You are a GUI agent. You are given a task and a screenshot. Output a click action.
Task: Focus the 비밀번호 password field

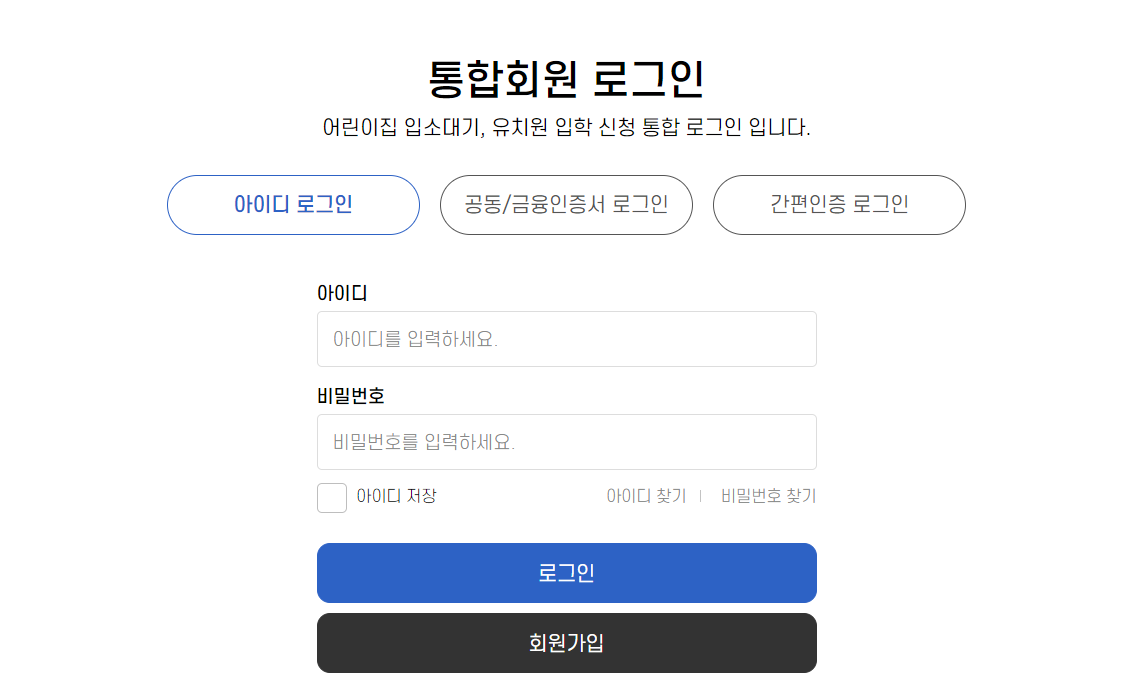[x=566, y=441]
